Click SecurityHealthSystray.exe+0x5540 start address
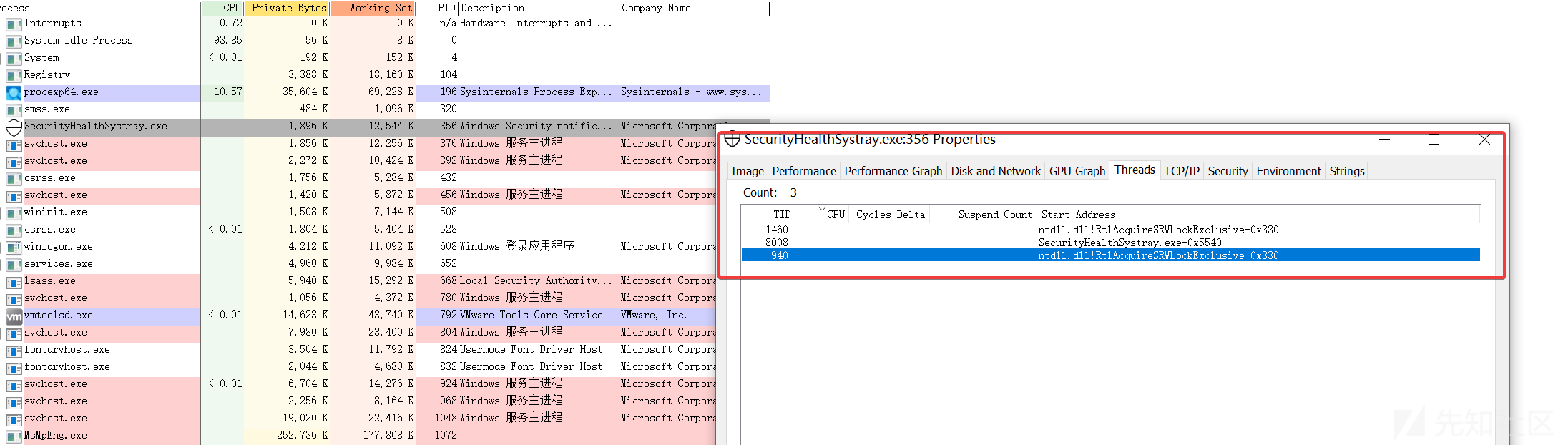The width and height of the screenshot is (1568, 445). click(1130, 243)
